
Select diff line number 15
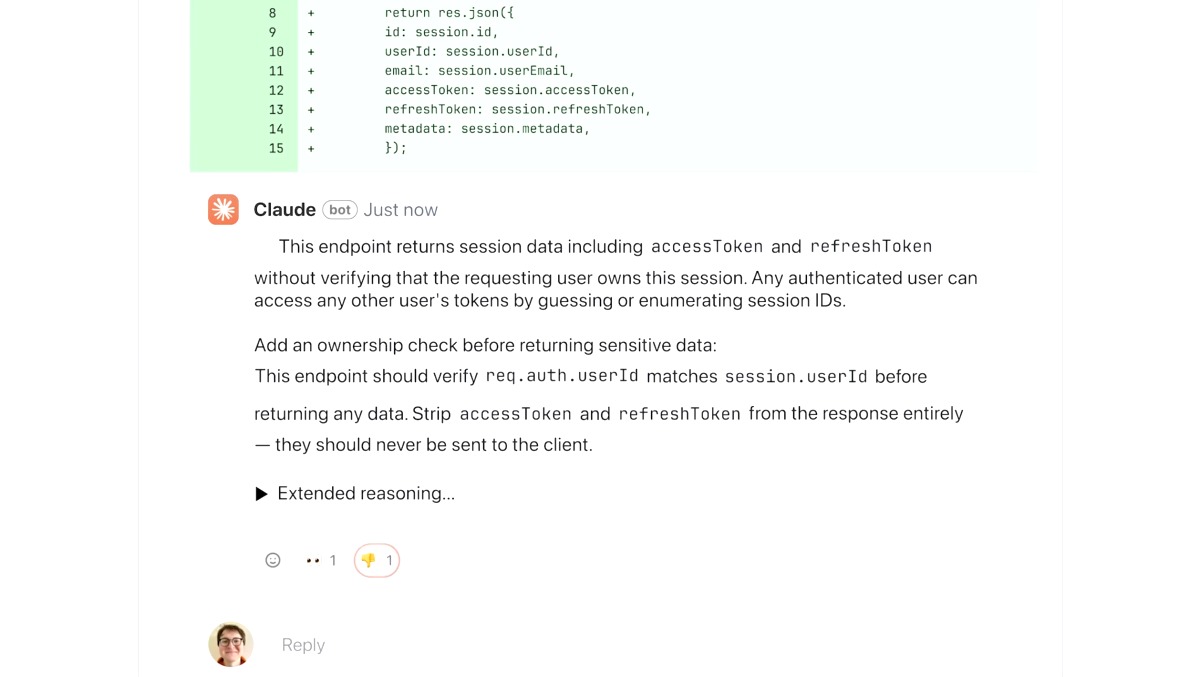coord(276,148)
